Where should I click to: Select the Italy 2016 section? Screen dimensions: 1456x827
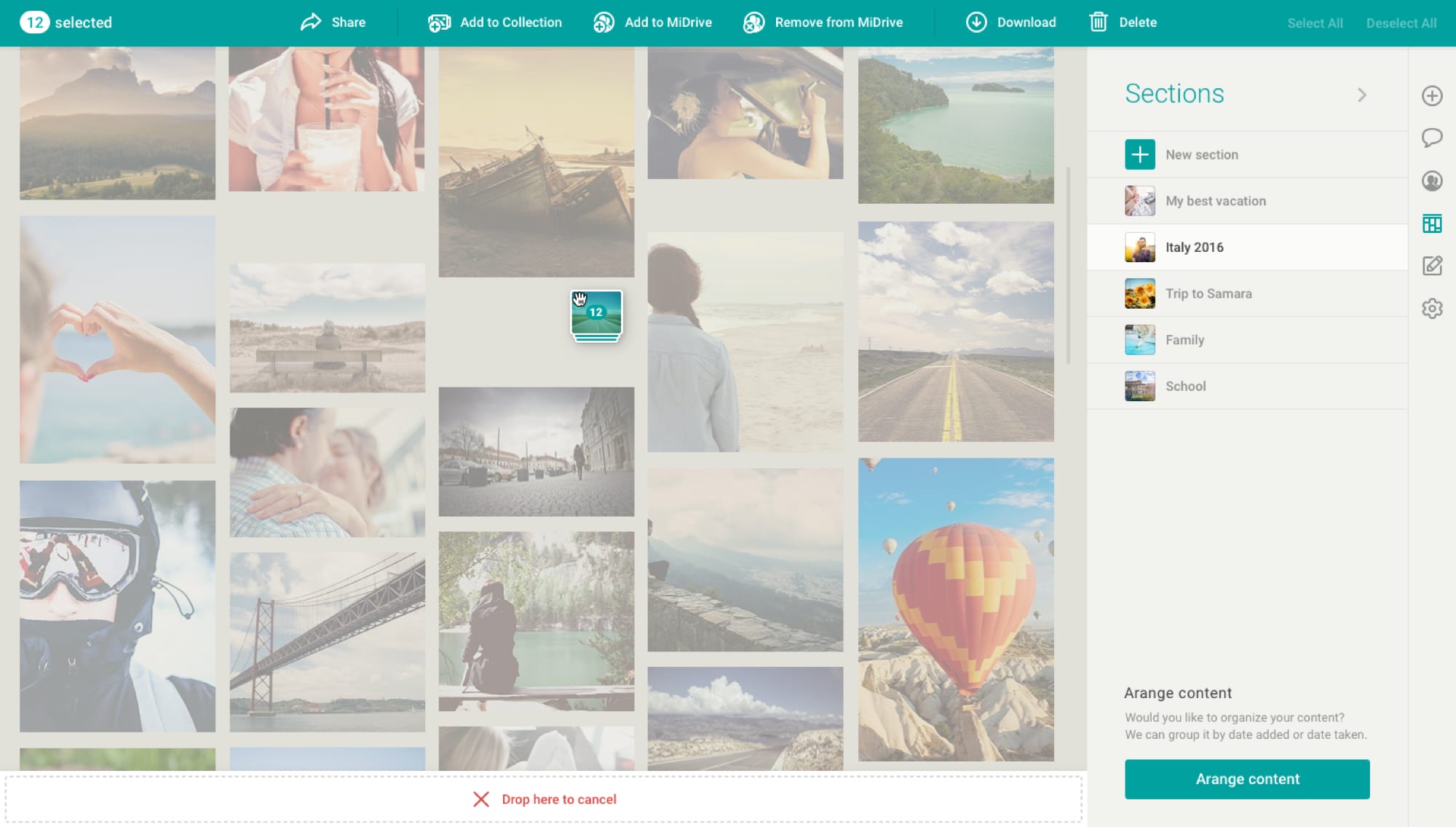click(1194, 248)
